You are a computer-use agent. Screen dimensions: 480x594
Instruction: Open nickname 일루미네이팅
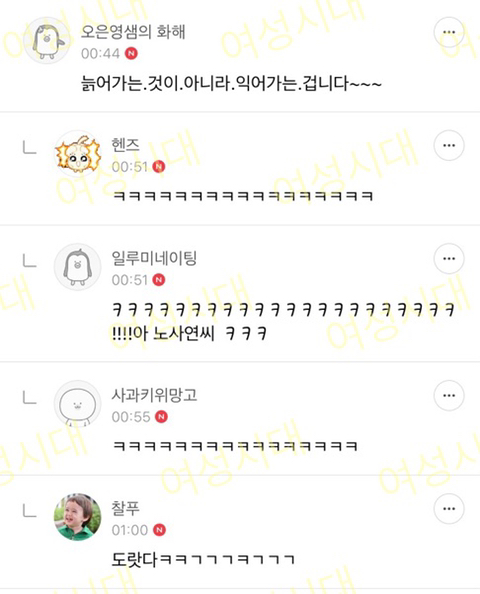coord(154,258)
